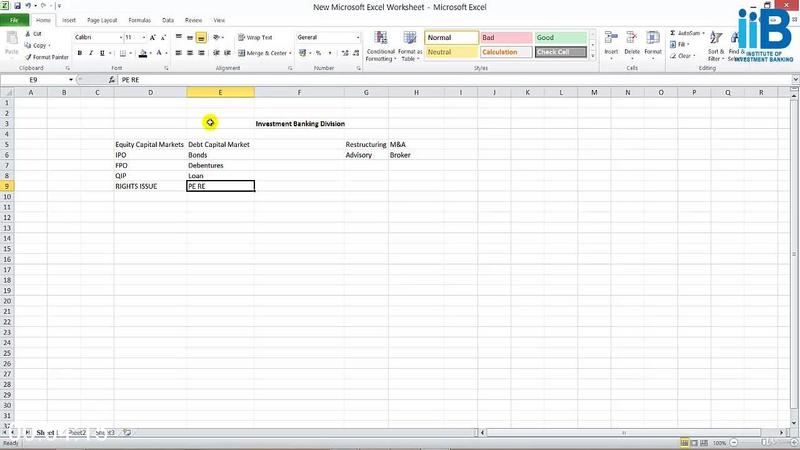This screenshot has height=450, width=800.
Task: Activate the Format Painter tool
Action: pos(46,57)
